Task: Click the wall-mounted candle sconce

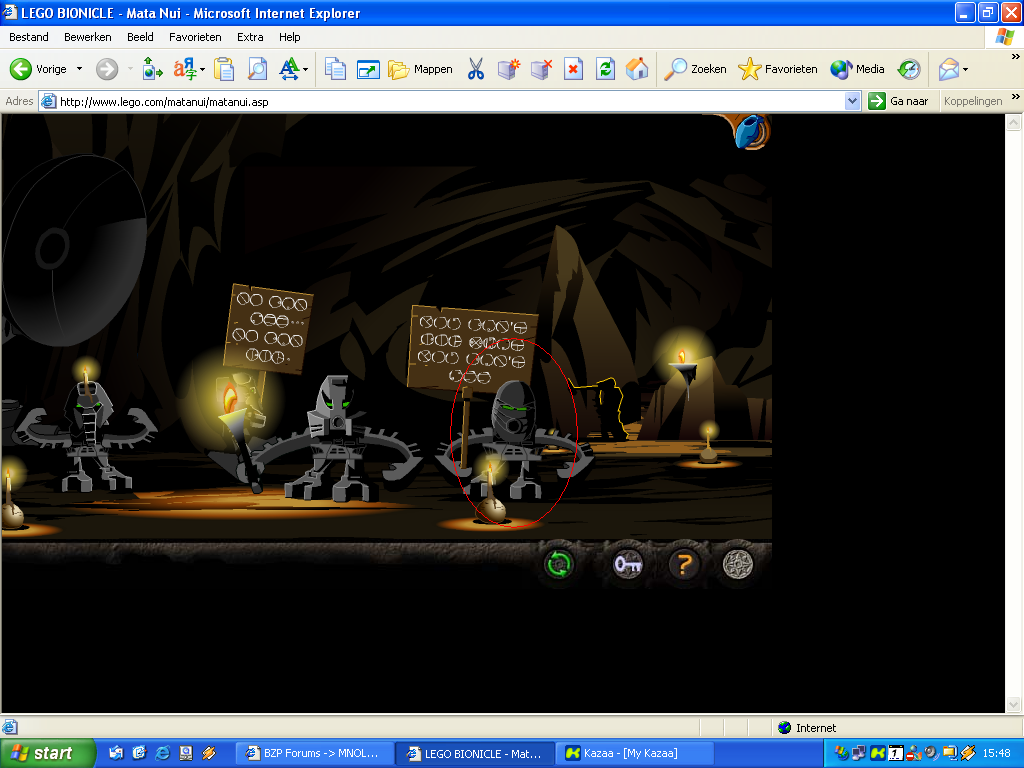Action: click(684, 374)
